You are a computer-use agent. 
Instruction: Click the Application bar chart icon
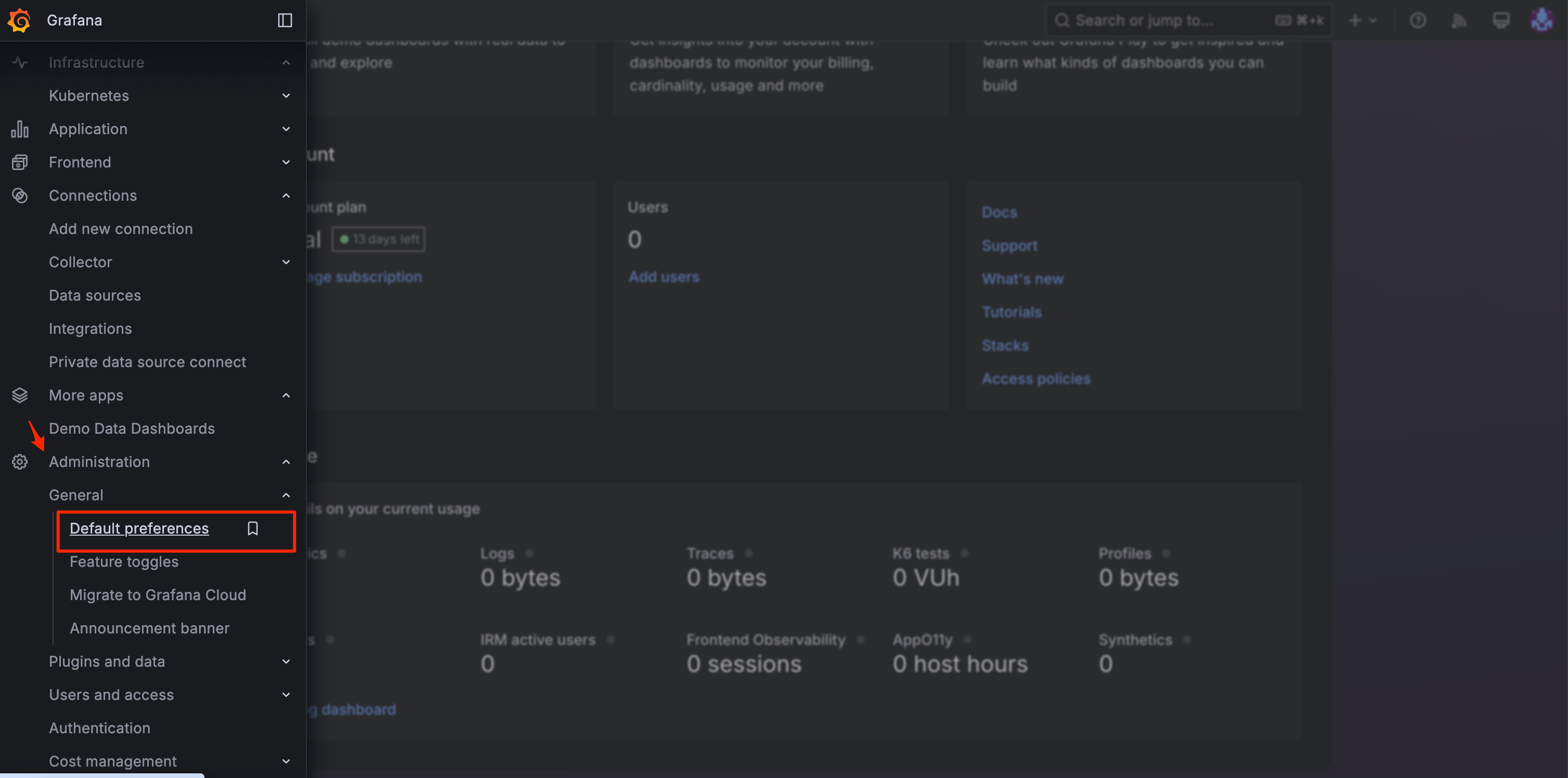(x=19, y=129)
